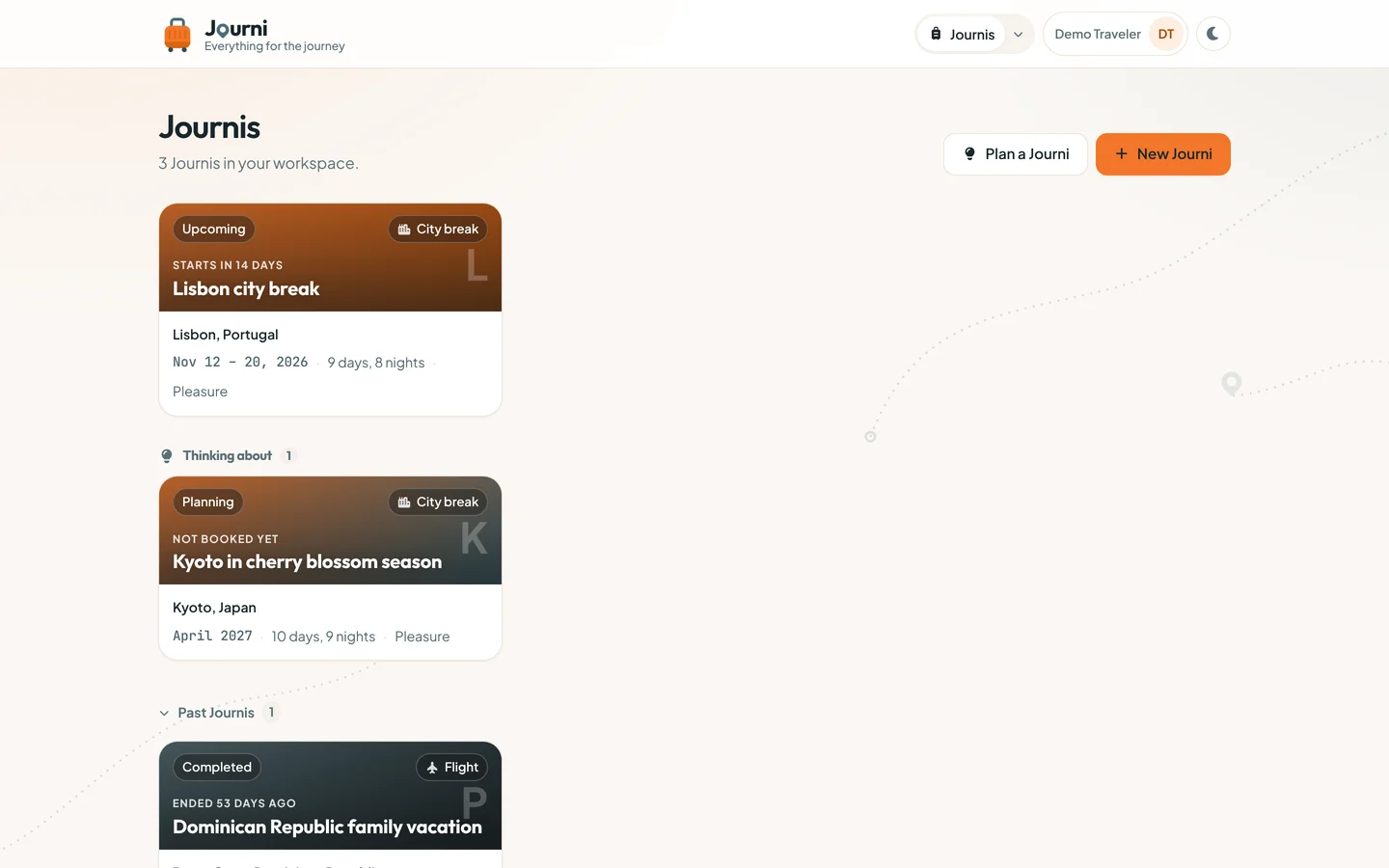Click the Pleasure label on Lisbon card
The image size is (1389, 868).
click(201, 392)
